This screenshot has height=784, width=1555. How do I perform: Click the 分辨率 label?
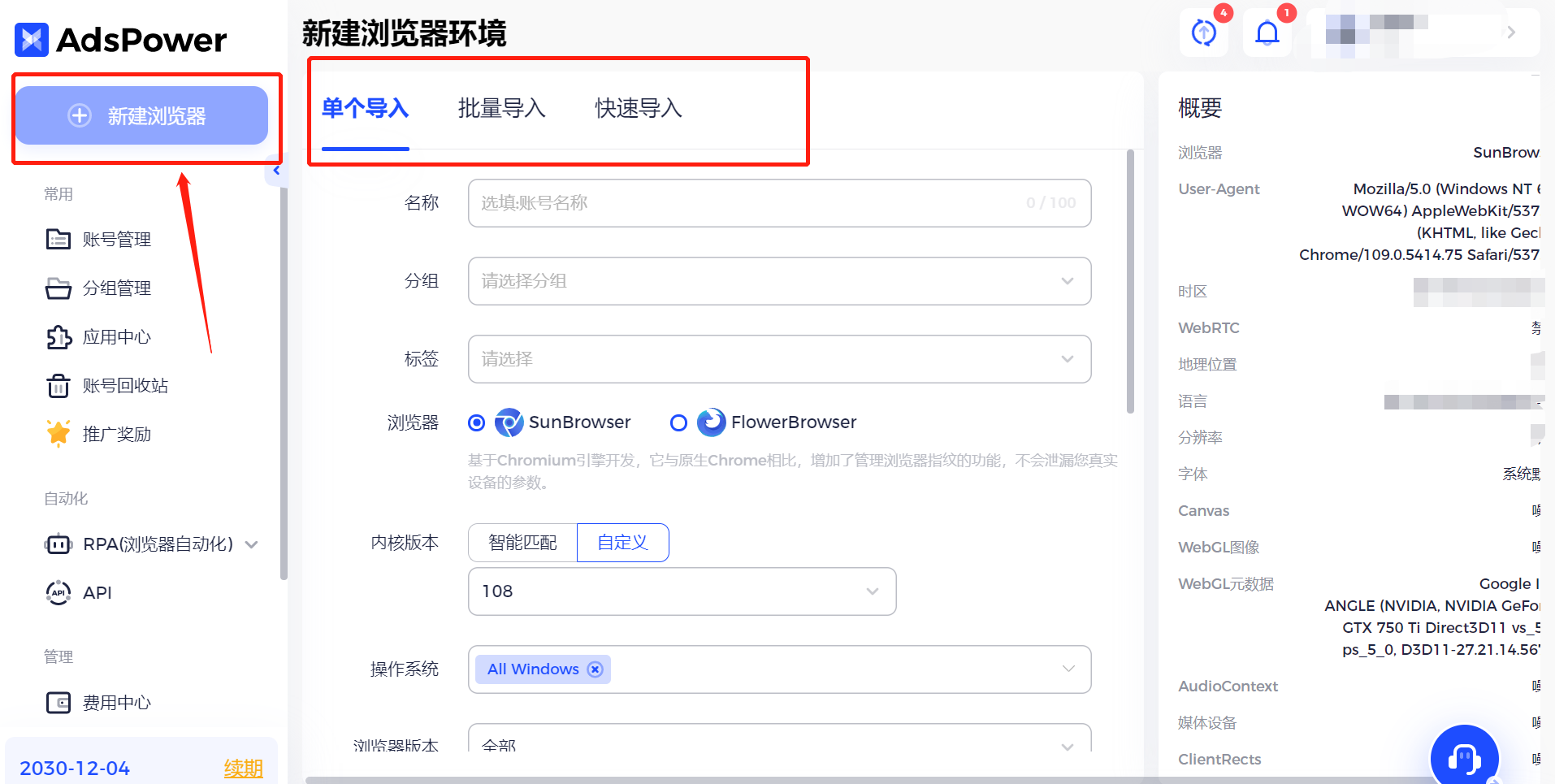click(x=1200, y=438)
